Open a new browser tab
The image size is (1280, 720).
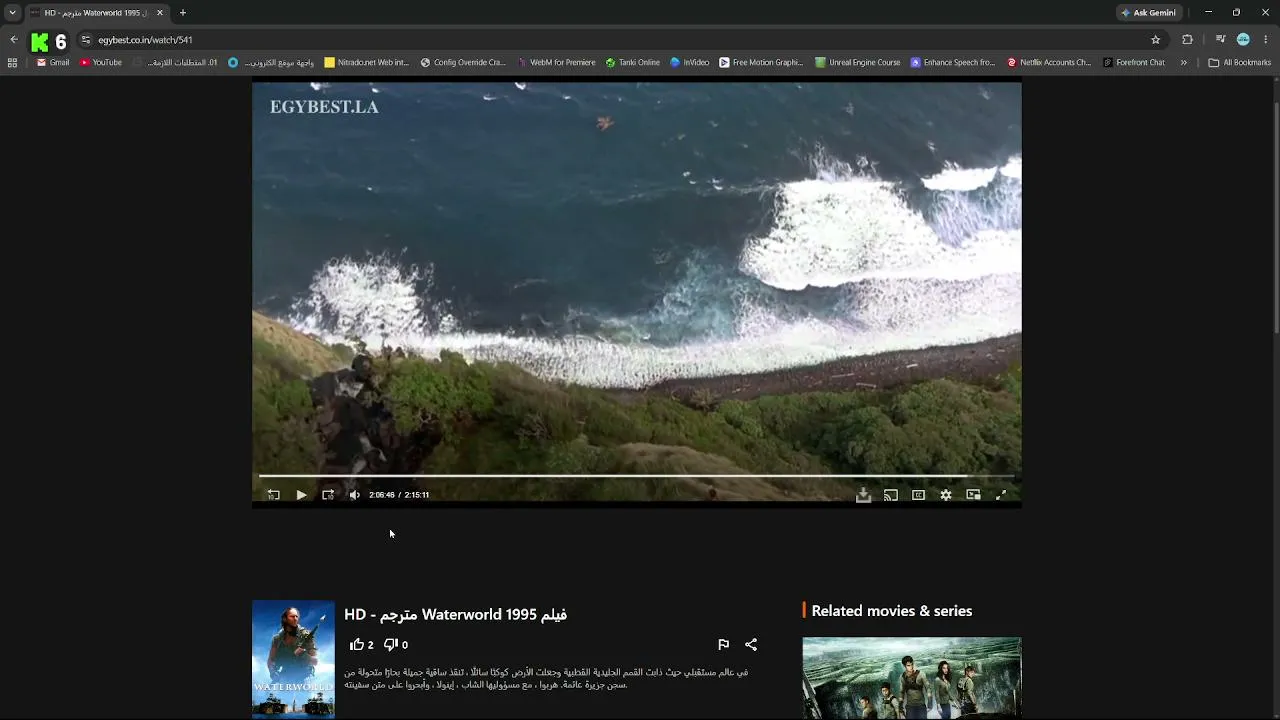coord(182,13)
